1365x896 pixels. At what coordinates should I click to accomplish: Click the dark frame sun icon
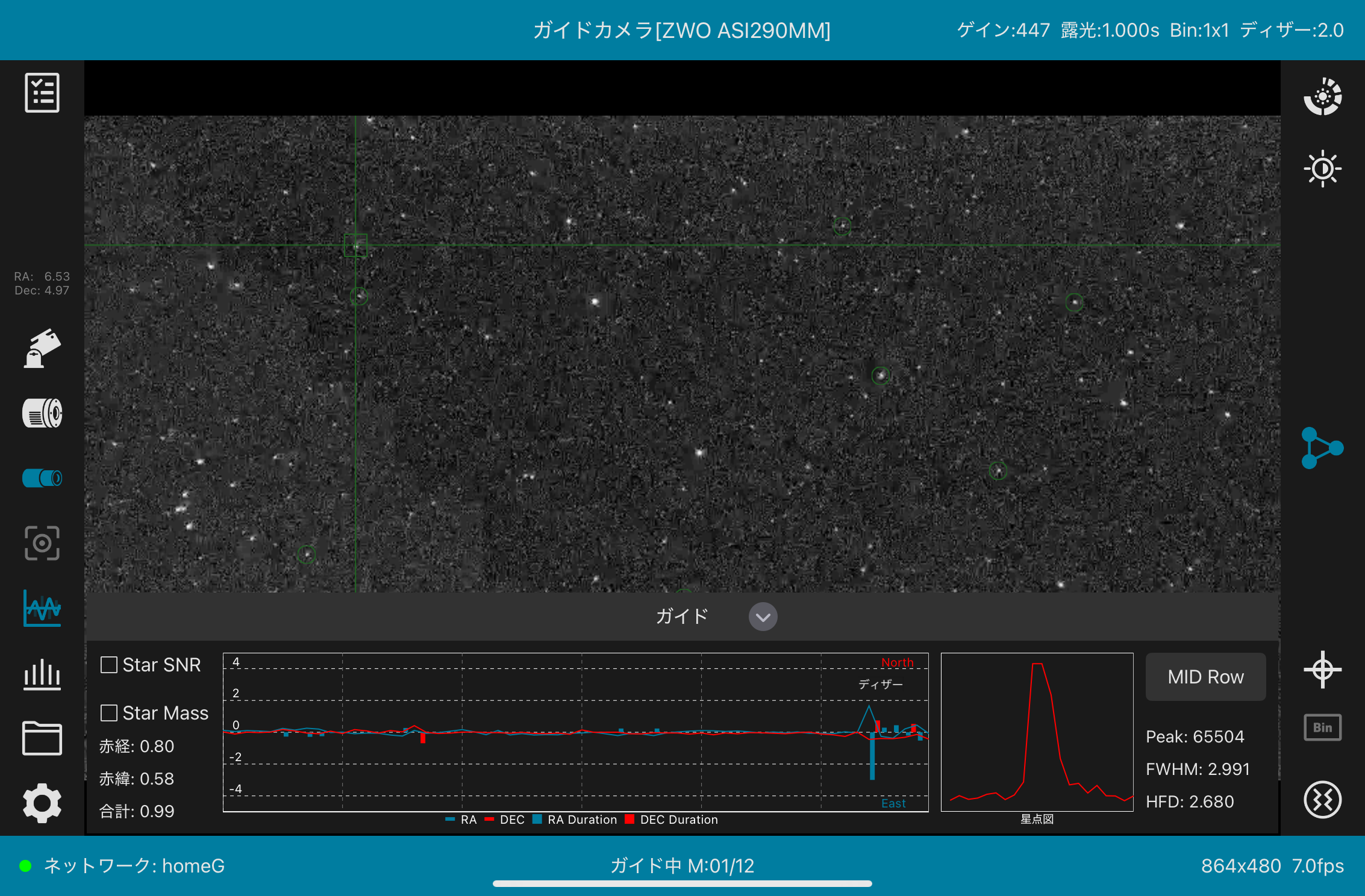tap(1322, 169)
